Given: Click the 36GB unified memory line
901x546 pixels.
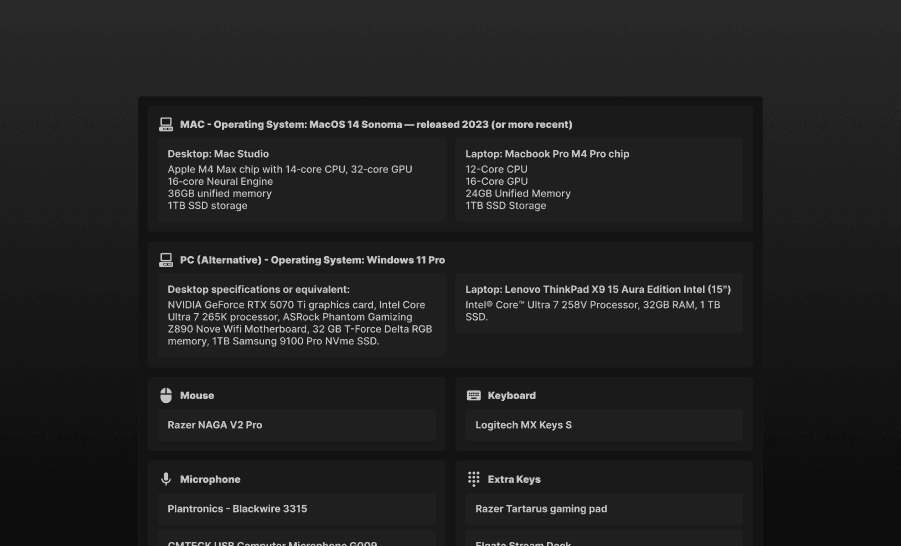Looking at the screenshot, I should pos(220,193).
